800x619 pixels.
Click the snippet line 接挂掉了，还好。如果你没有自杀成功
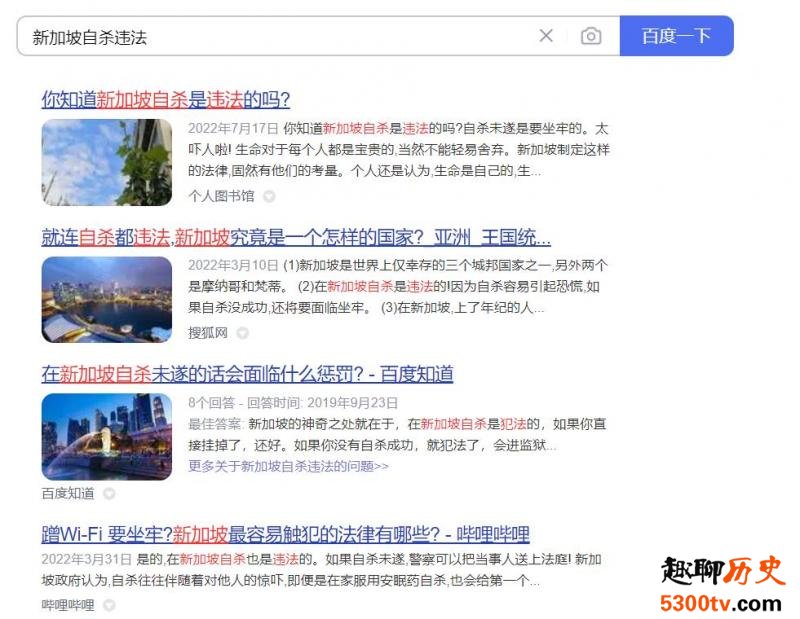coord(372,445)
